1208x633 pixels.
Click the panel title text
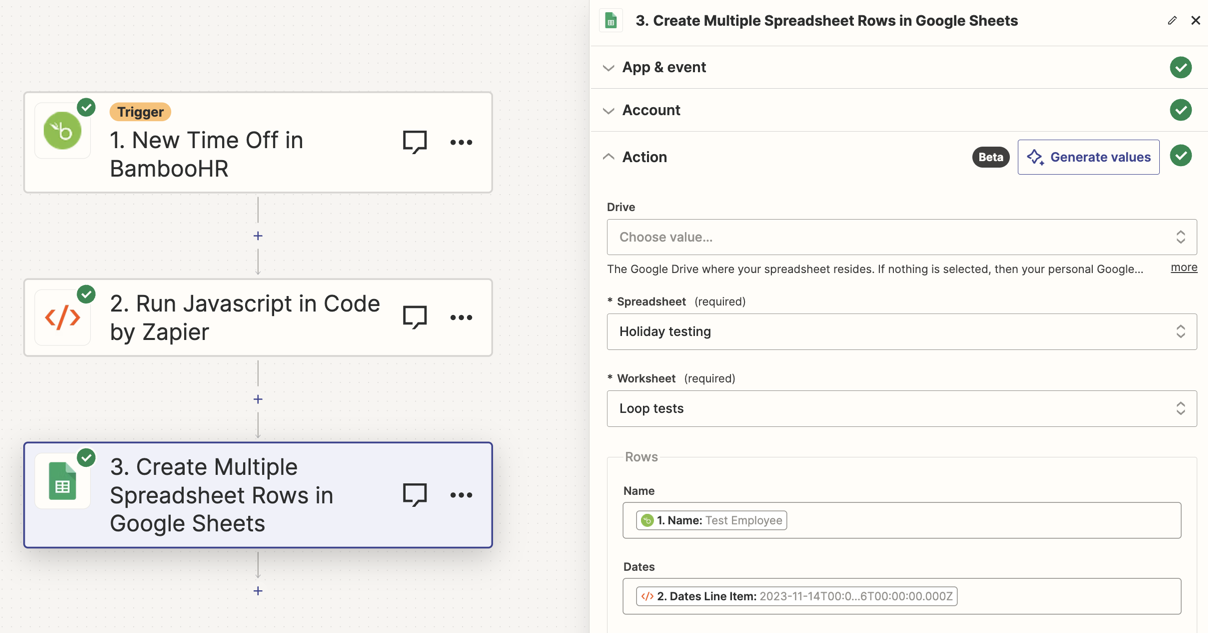tap(827, 20)
